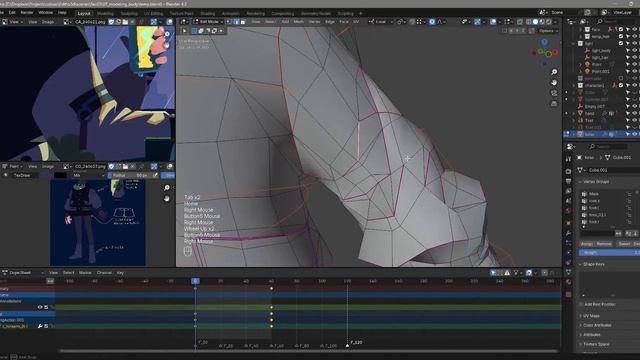The width and height of the screenshot is (640, 360).
Task: Open the Window top menu
Action: tap(46, 13)
